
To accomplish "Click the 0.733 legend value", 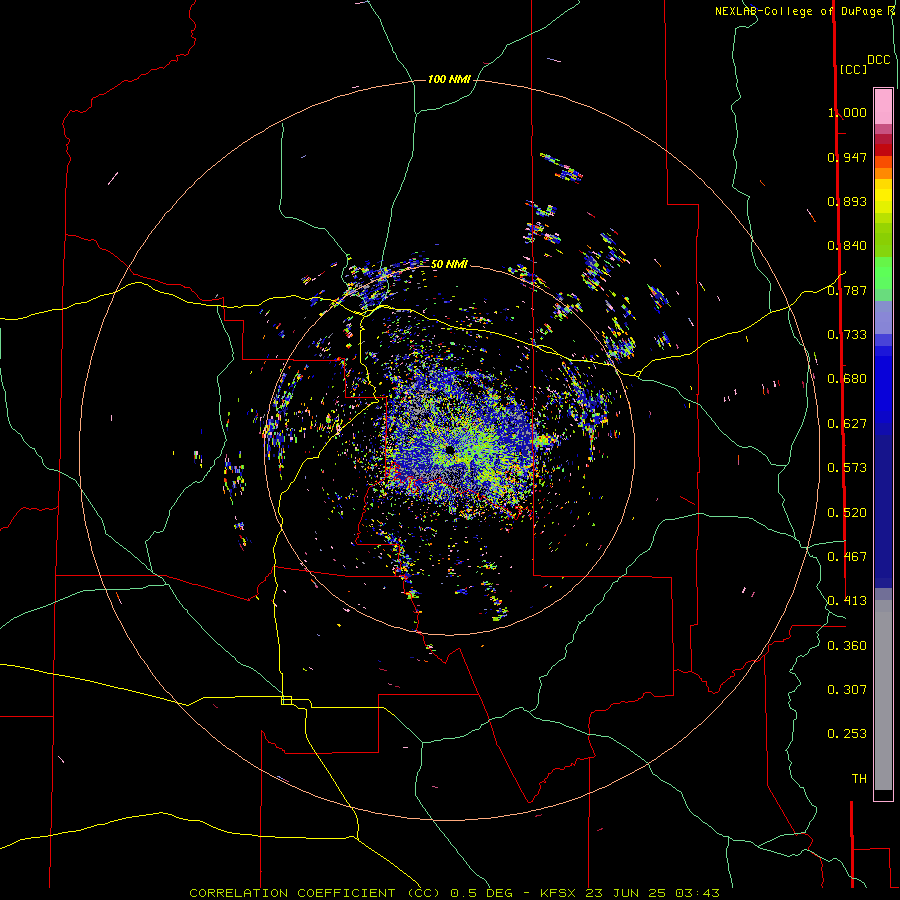I will tap(847, 335).
